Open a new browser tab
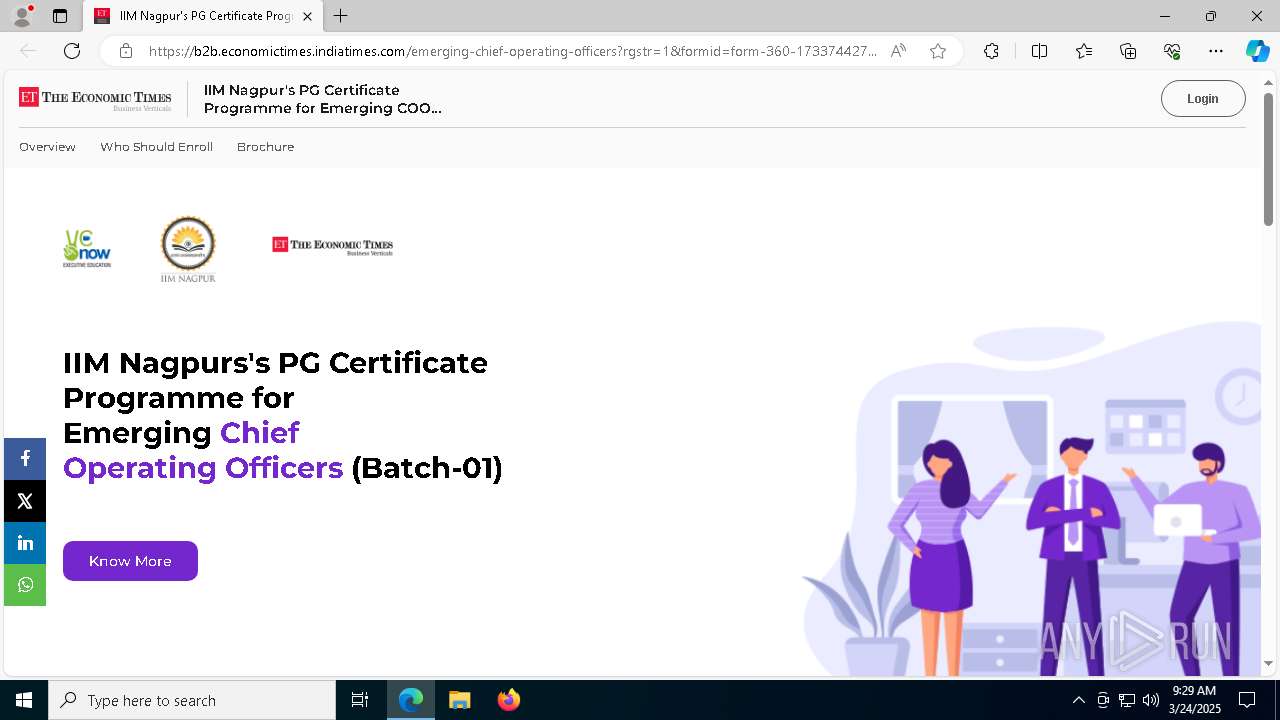Image resolution: width=1280 pixels, height=720 pixels. point(341,16)
